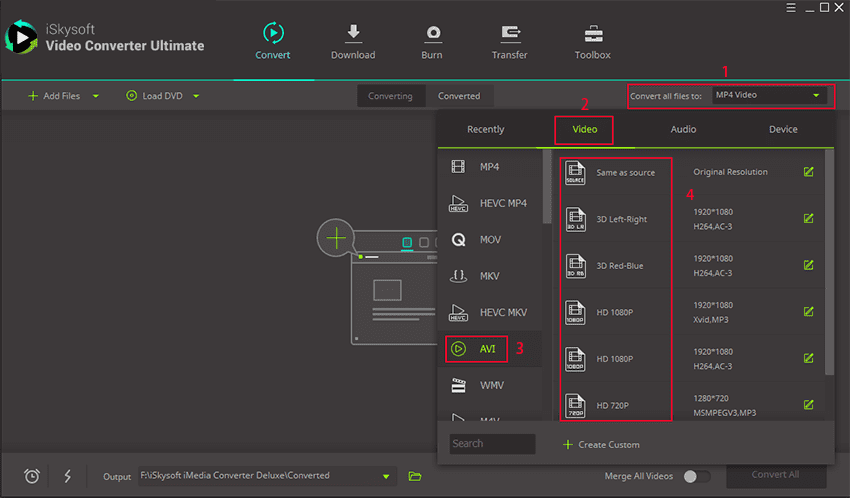850x498 pixels.
Task: Click the lightning high-speed conversion icon
Action: (x=67, y=476)
